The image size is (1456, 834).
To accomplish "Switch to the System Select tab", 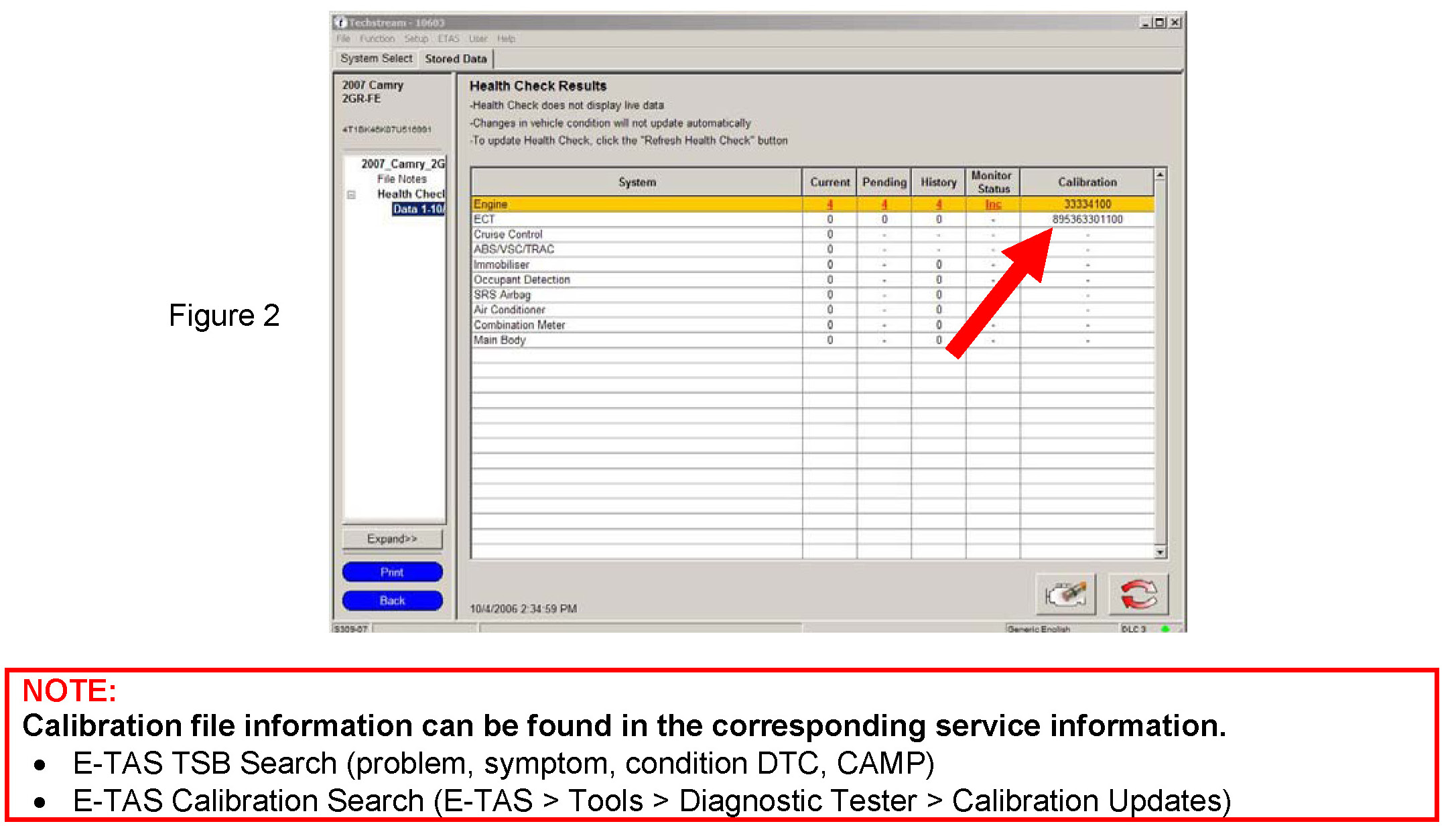I will [376, 59].
